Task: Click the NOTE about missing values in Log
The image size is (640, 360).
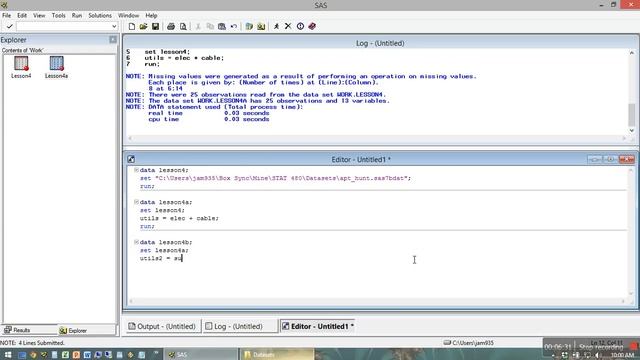Action: (x=301, y=76)
